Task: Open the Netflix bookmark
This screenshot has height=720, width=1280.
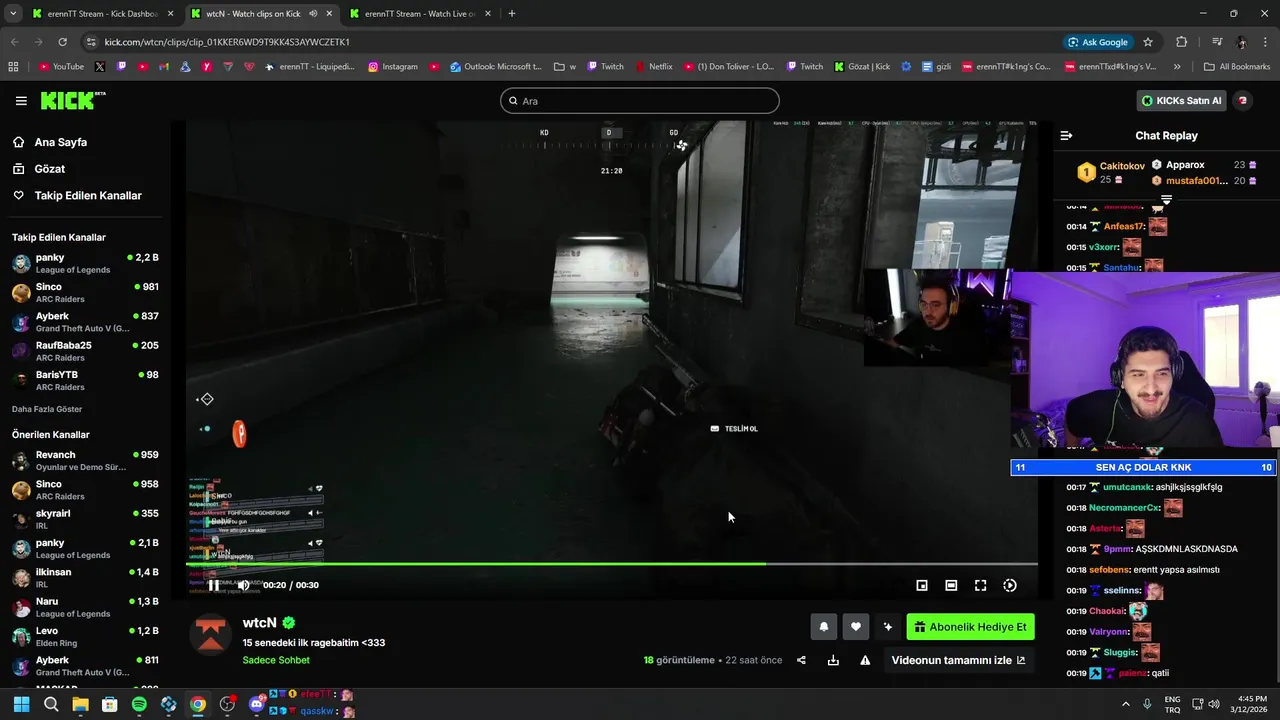Action: [653, 67]
